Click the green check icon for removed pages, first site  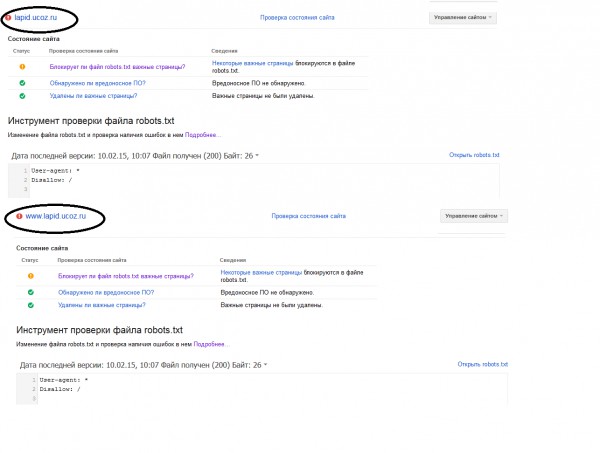pos(22,96)
